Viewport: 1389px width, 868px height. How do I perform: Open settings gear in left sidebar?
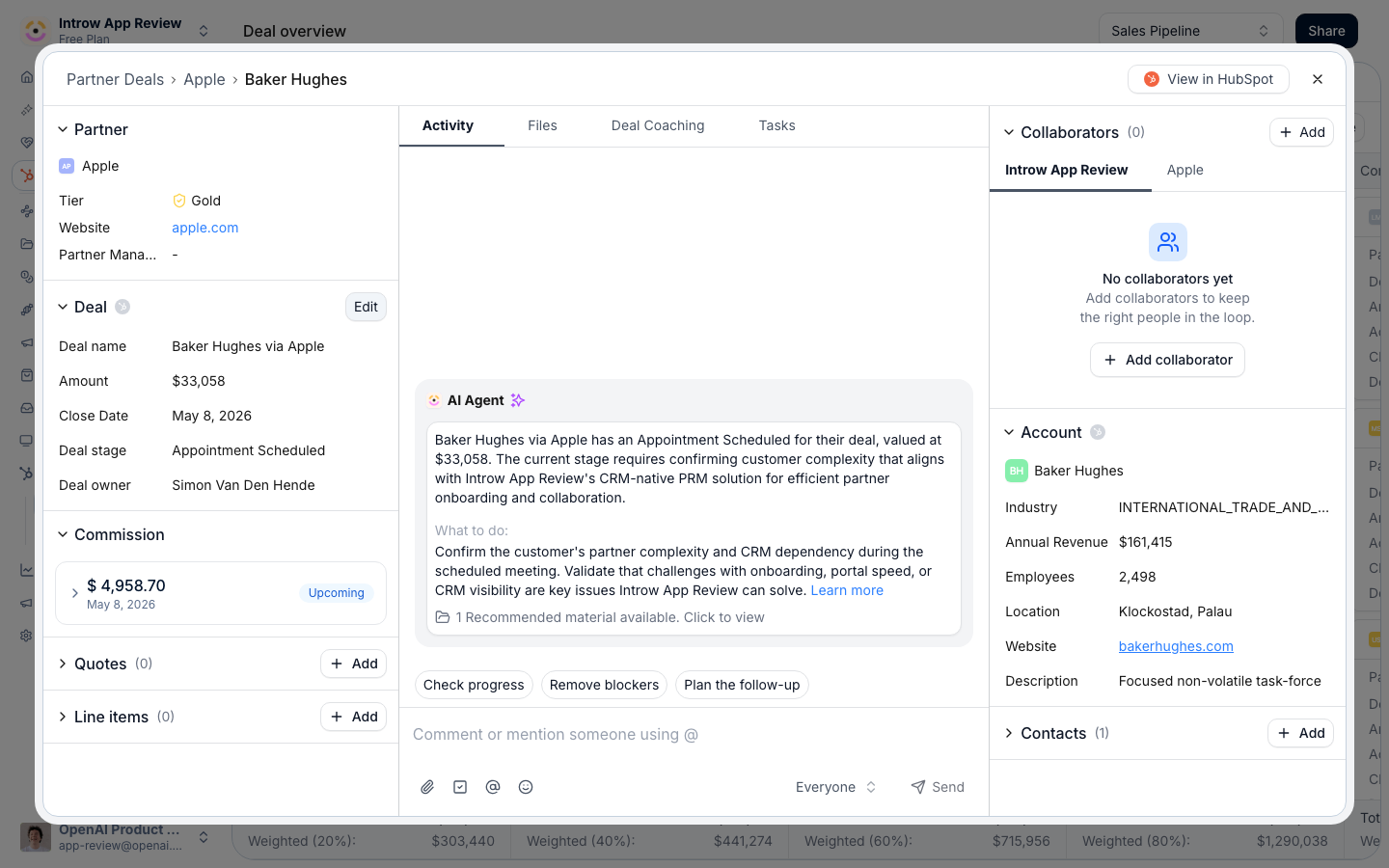click(x=27, y=636)
